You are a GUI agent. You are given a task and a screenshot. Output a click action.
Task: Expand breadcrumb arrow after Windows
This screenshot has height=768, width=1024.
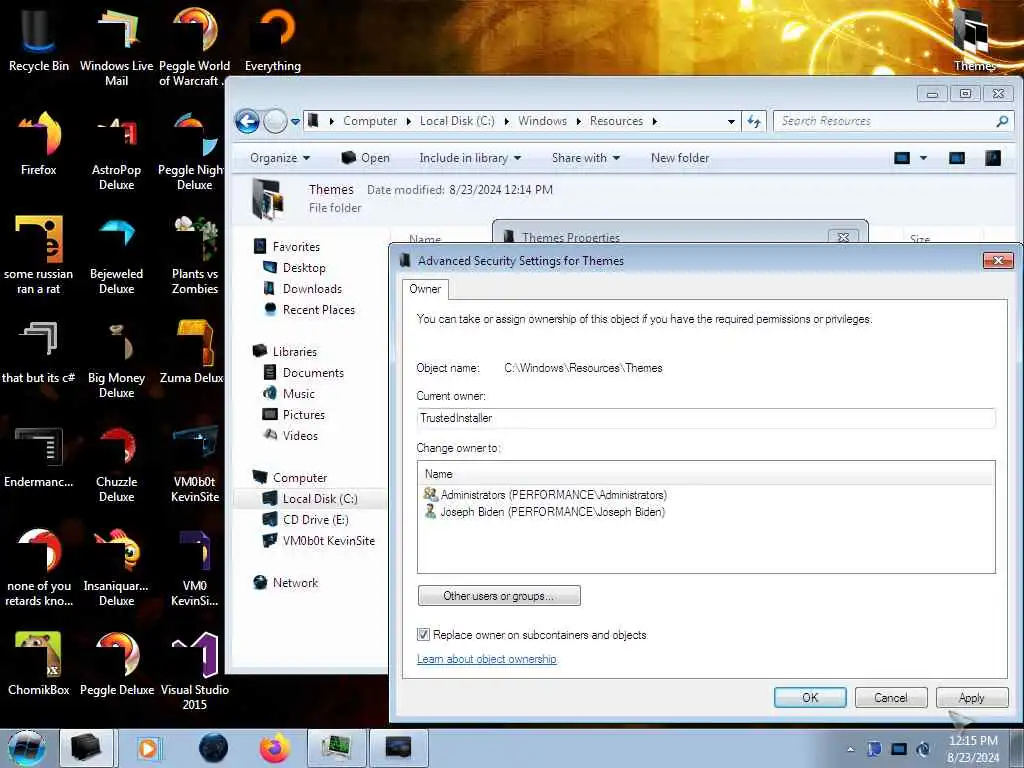coord(579,121)
